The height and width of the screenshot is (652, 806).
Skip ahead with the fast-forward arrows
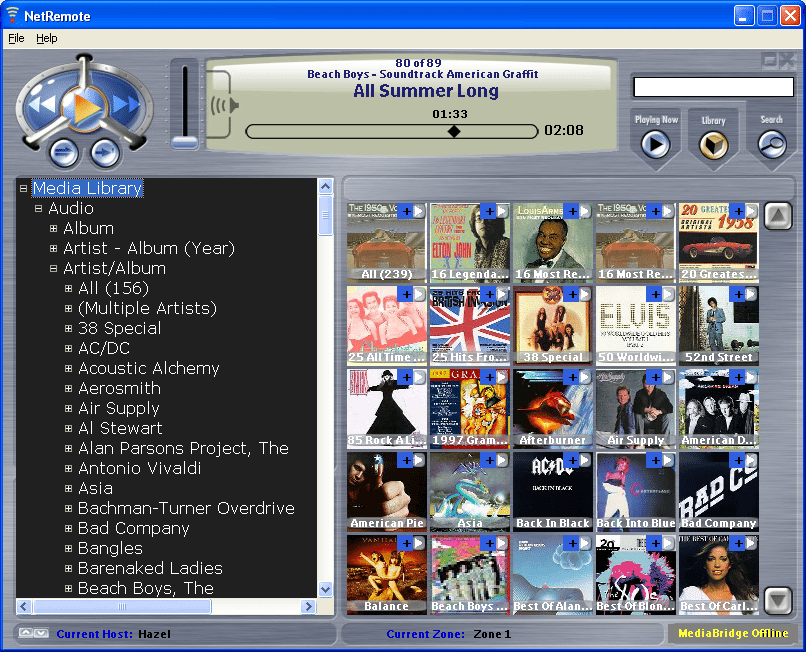pyautogui.click(x=126, y=104)
